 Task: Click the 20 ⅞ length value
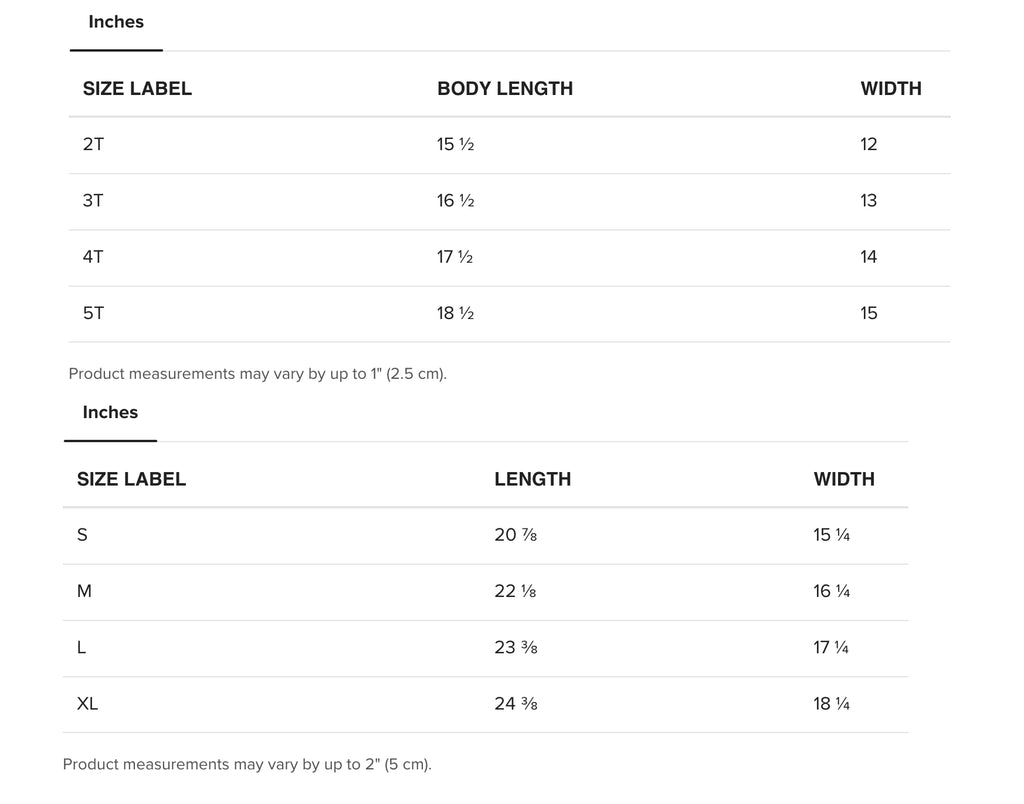[x=515, y=535]
